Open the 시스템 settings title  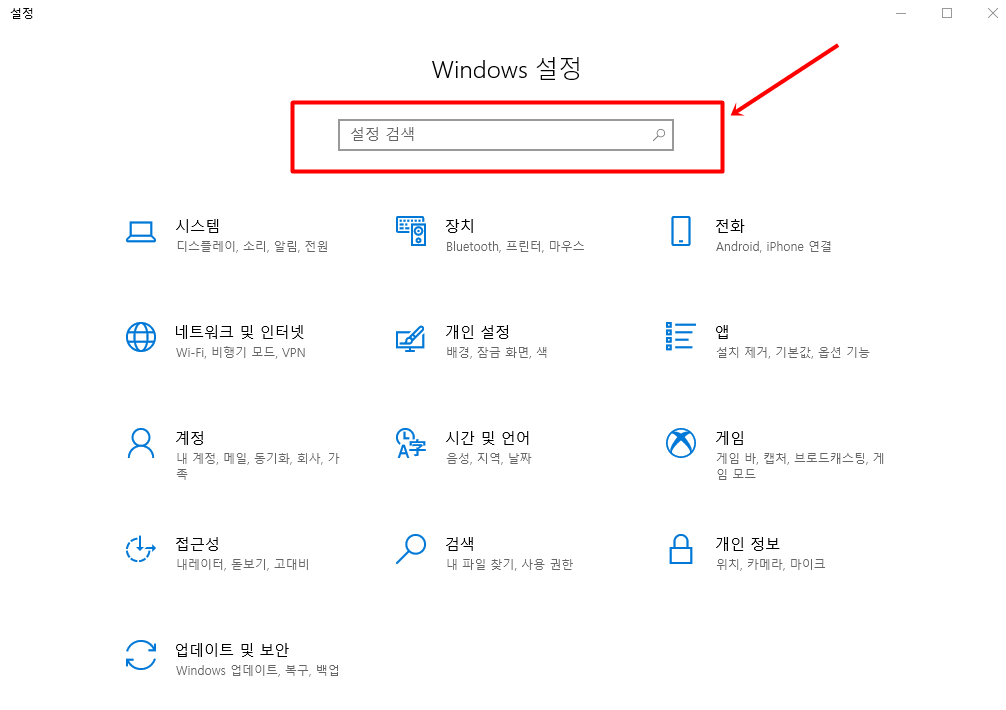tap(198, 226)
